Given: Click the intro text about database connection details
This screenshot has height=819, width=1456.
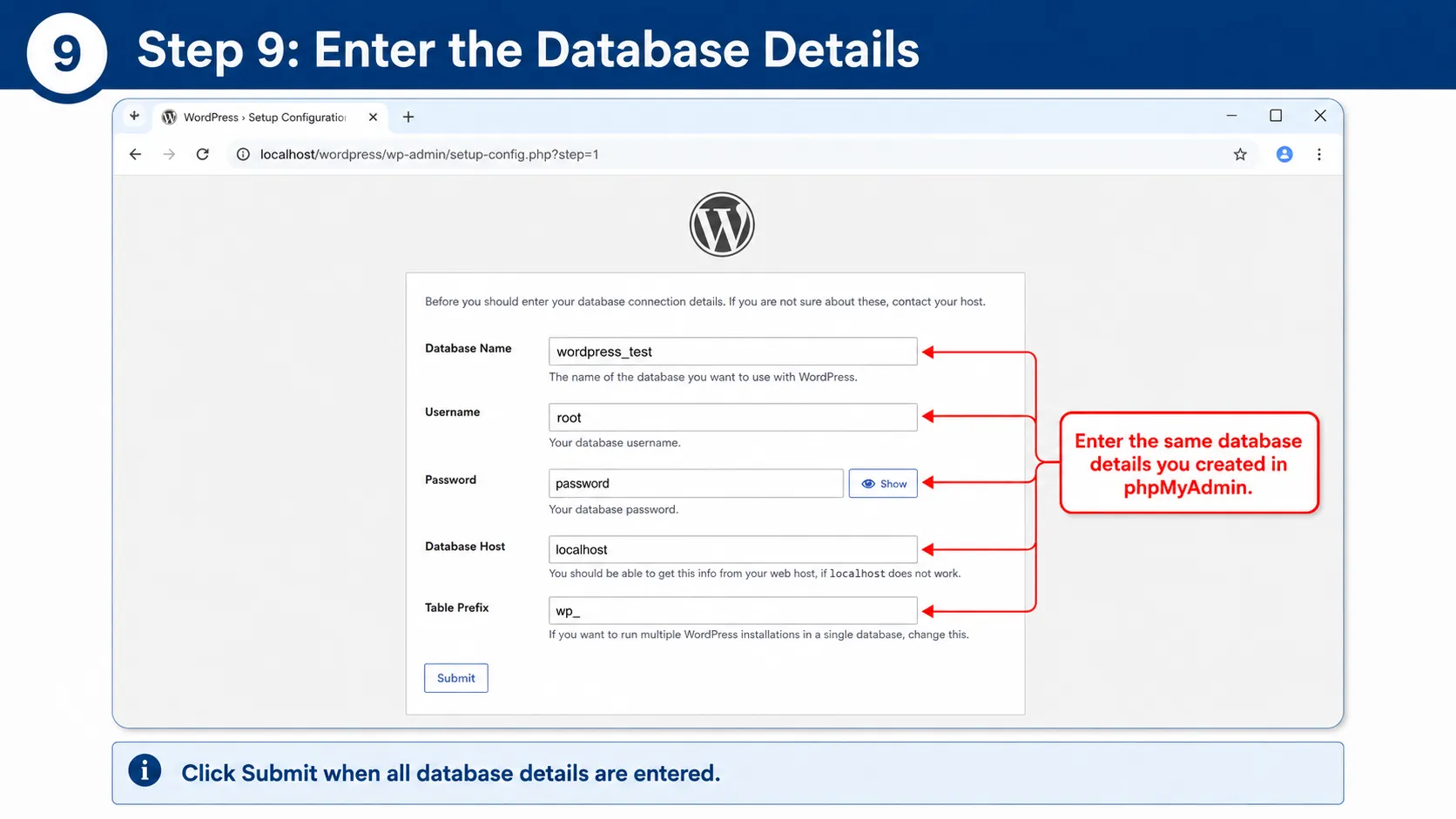Looking at the screenshot, I should pyautogui.click(x=705, y=302).
